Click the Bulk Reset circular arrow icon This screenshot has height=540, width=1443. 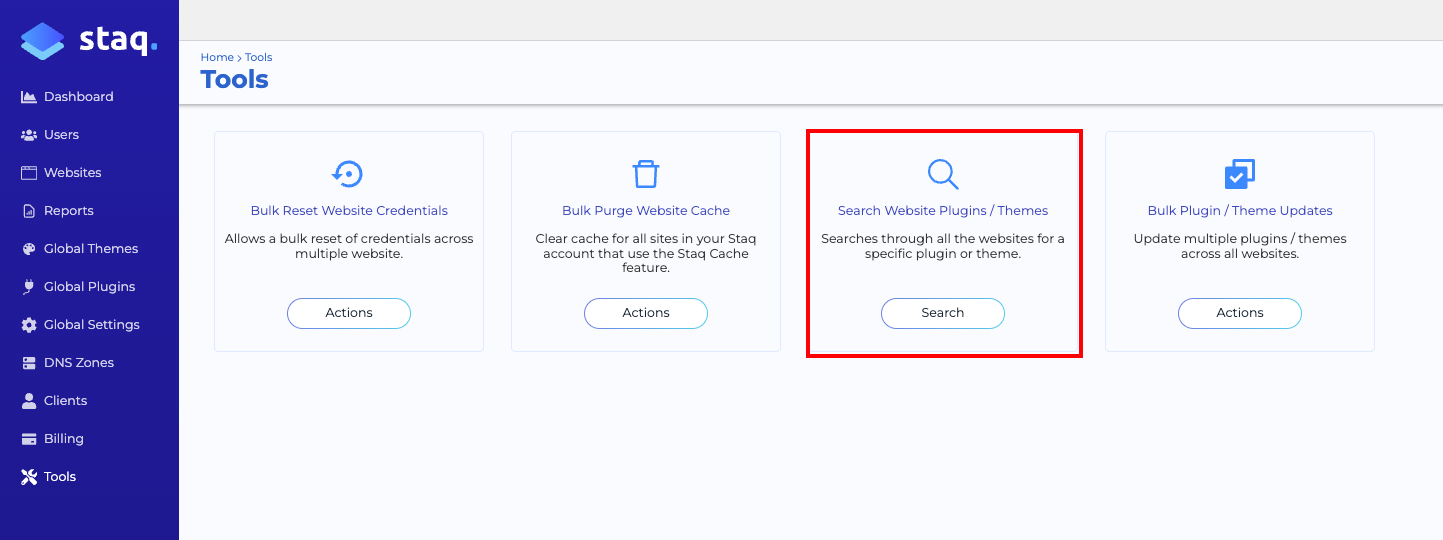pyautogui.click(x=348, y=174)
